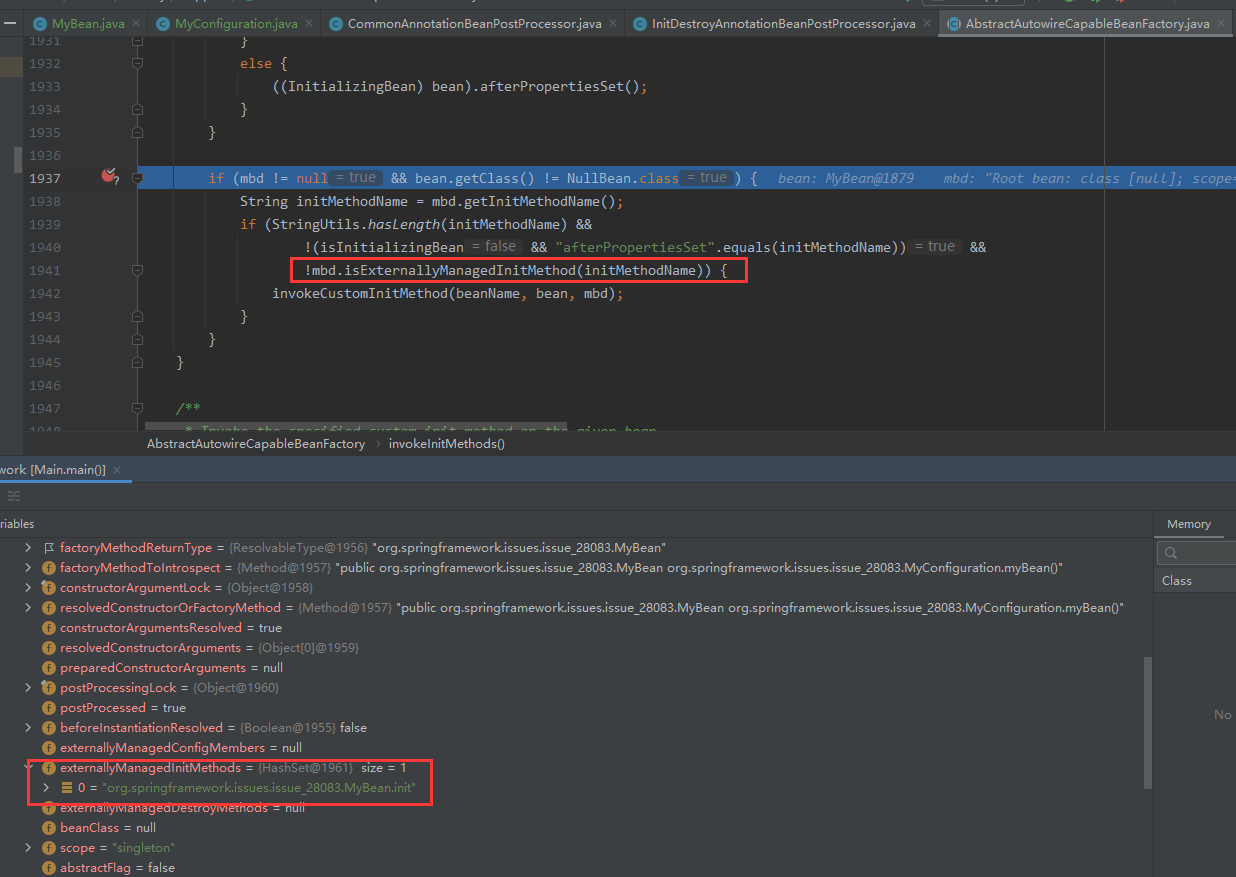This screenshot has width=1236, height=877.
Task: Click the field icon beside preparedConstructorArguments
Action: (48, 668)
